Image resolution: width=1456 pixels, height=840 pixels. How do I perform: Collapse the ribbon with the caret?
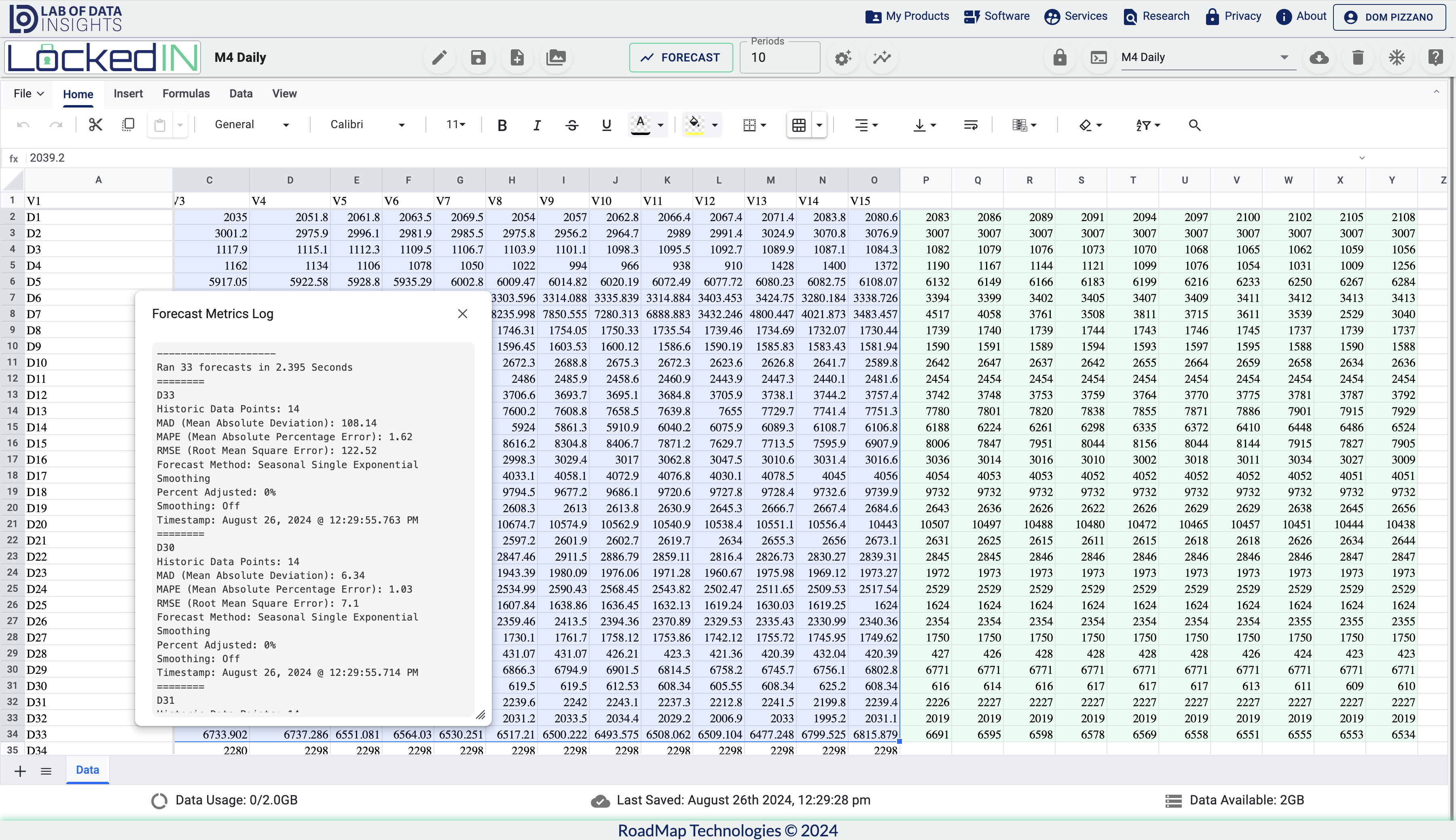(1436, 92)
